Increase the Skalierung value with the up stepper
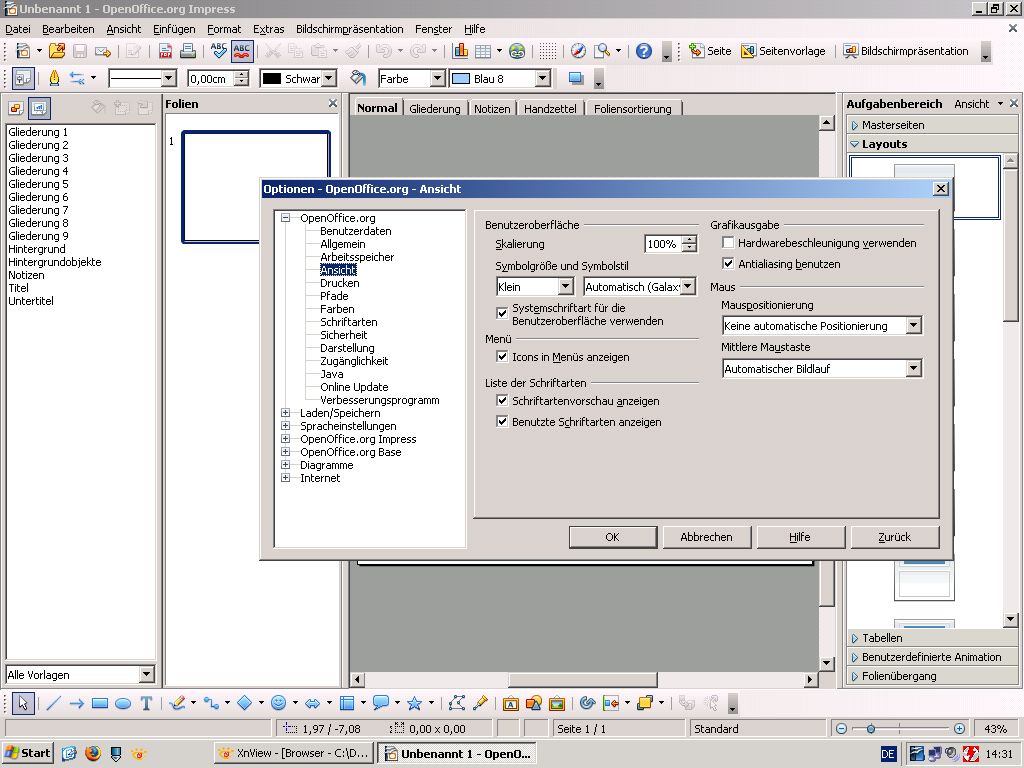This screenshot has width=1024, height=768. 689,240
